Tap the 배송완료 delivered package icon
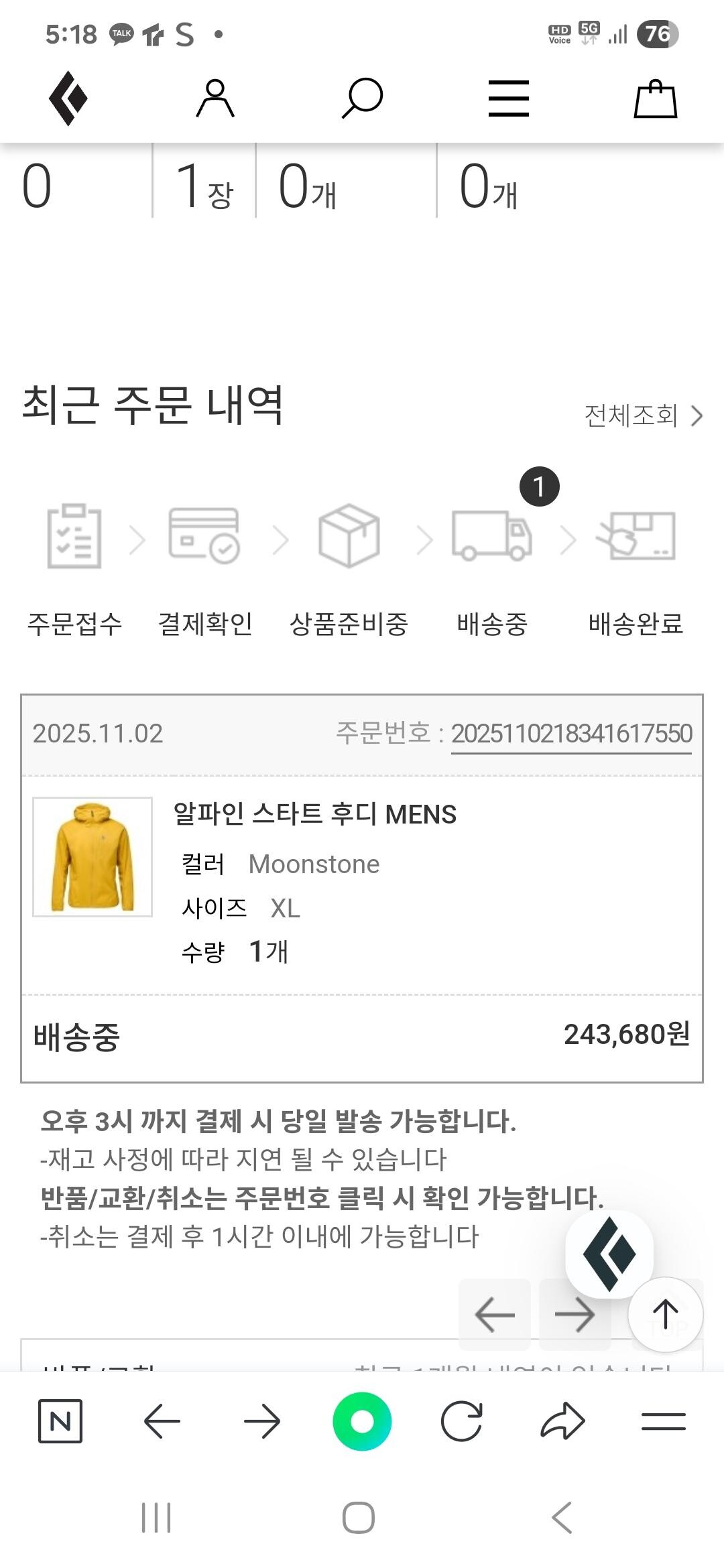 (636, 536)
